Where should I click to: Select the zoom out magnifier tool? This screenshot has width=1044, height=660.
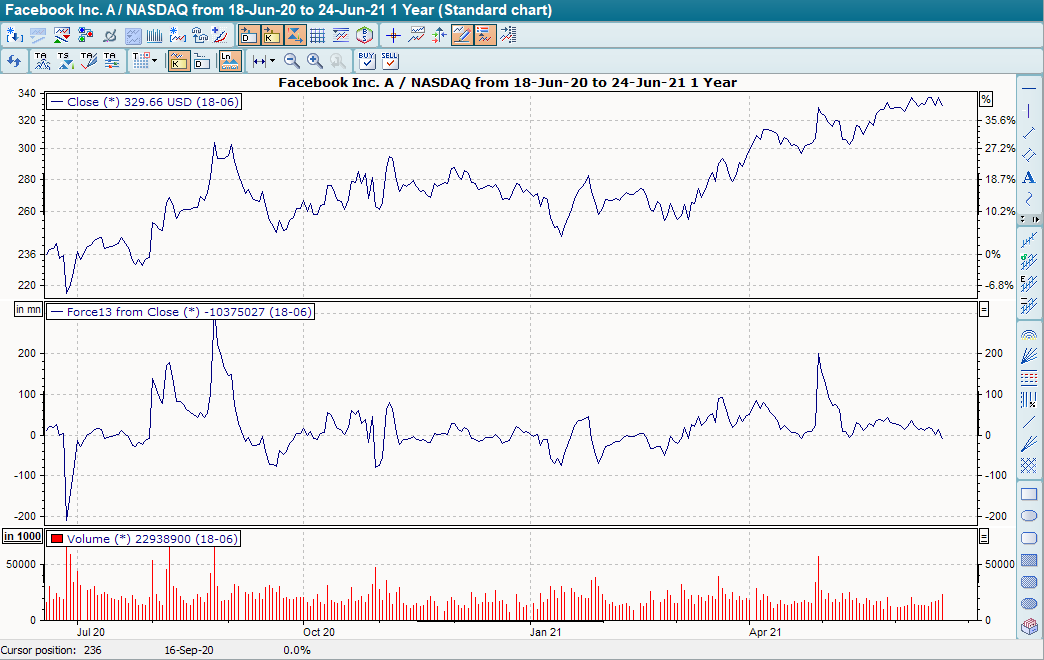tap(291, 61)
